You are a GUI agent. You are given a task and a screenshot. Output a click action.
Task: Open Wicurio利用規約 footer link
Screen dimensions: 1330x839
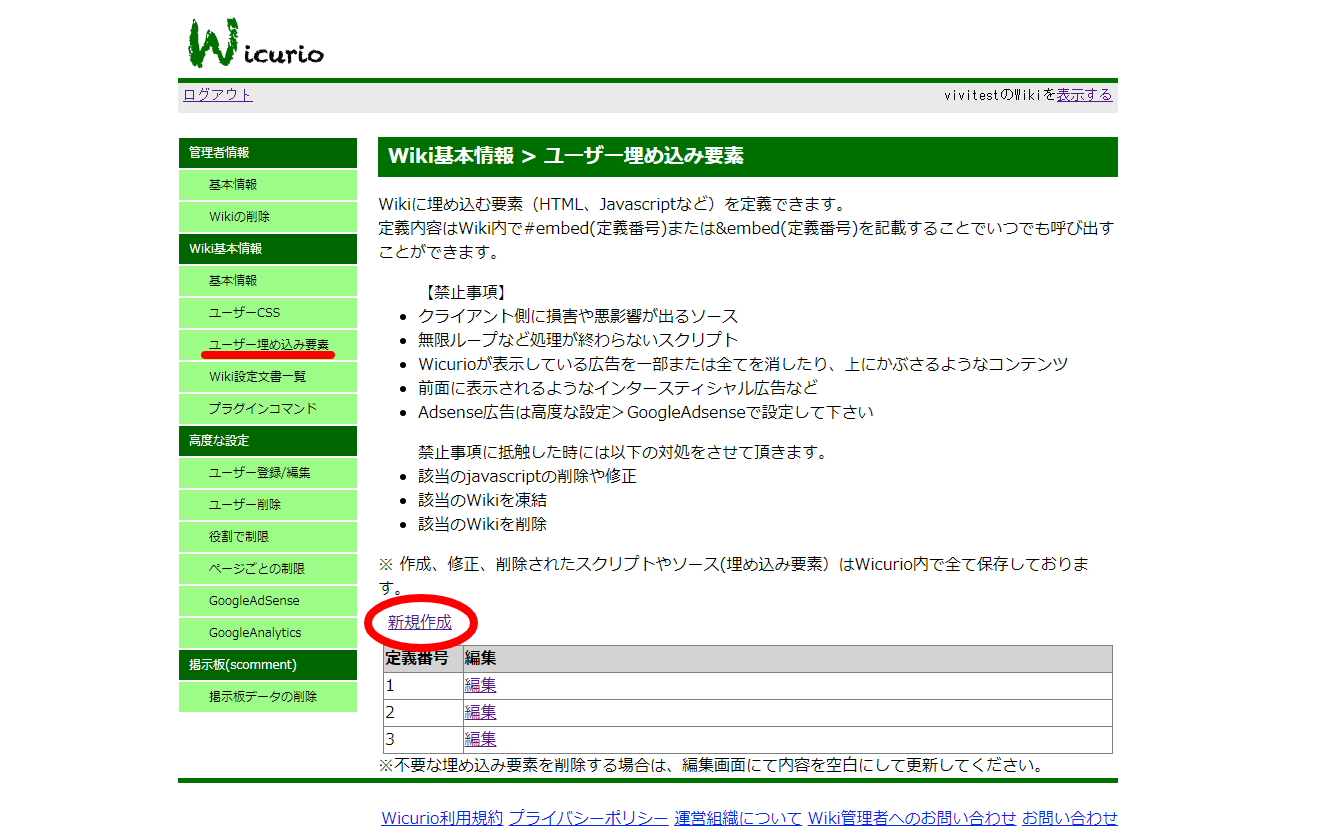441,818
